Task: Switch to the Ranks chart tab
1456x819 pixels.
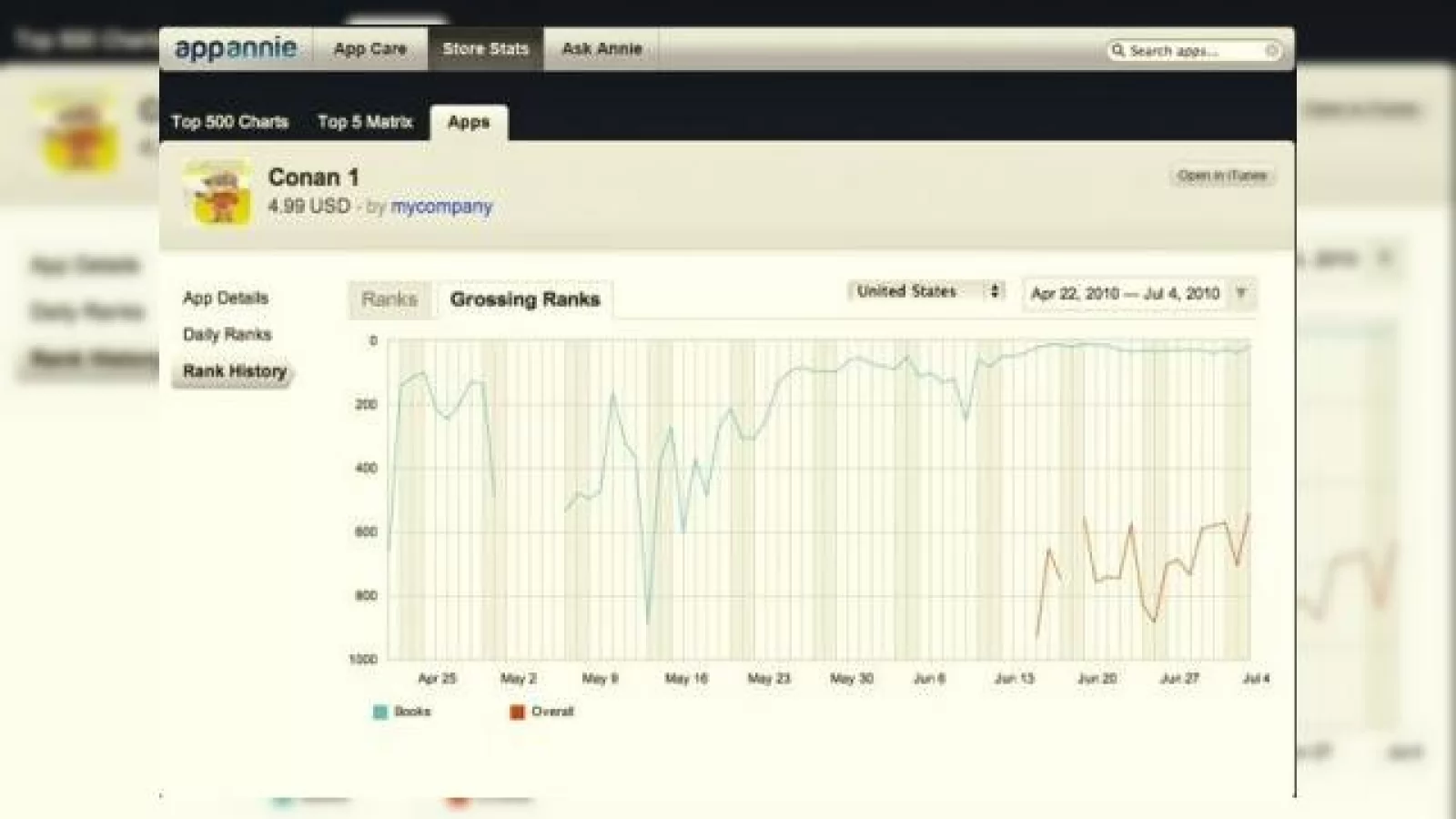Action: [389, 299]
